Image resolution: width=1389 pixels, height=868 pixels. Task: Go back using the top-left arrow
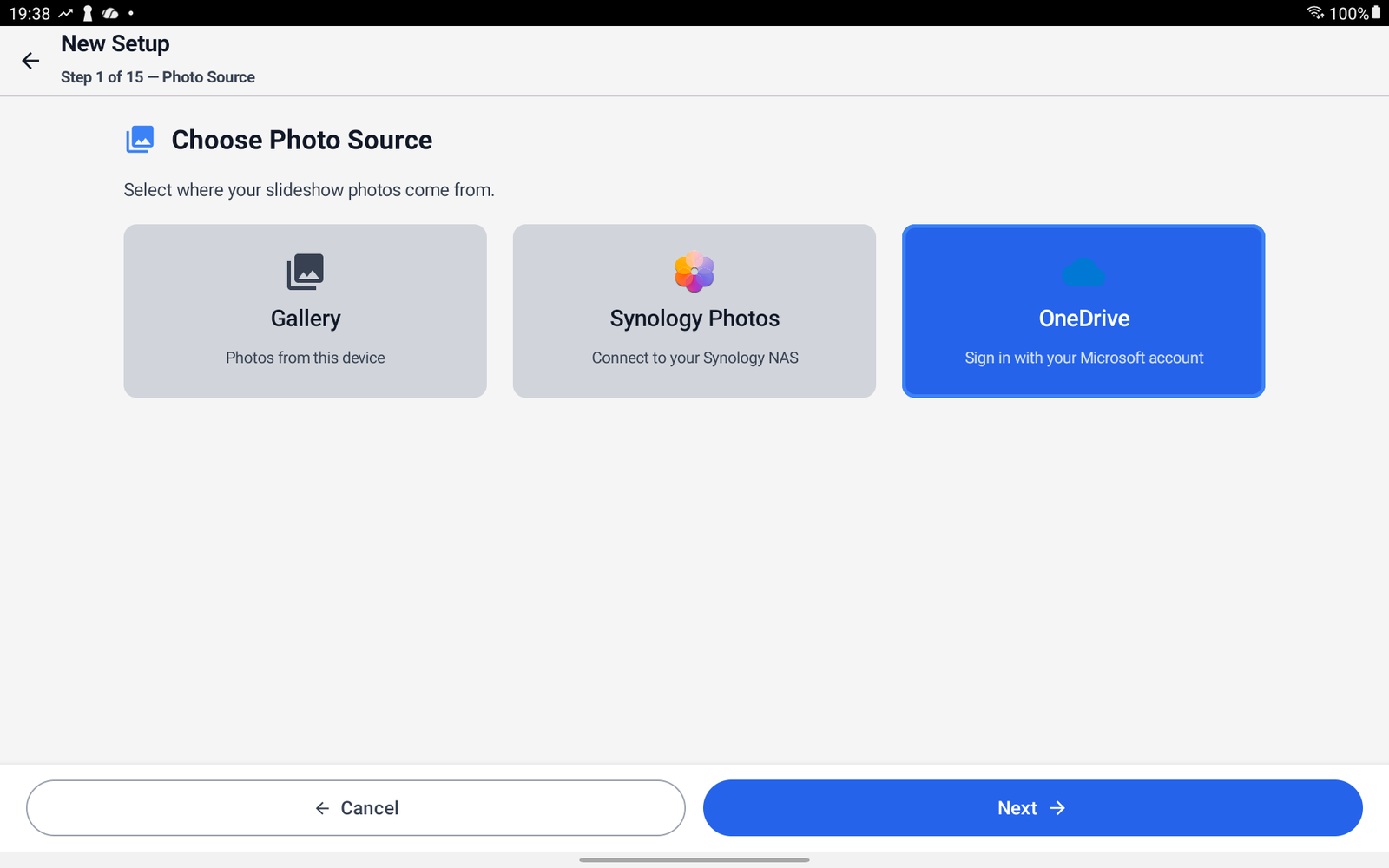(x=30, y=61)
